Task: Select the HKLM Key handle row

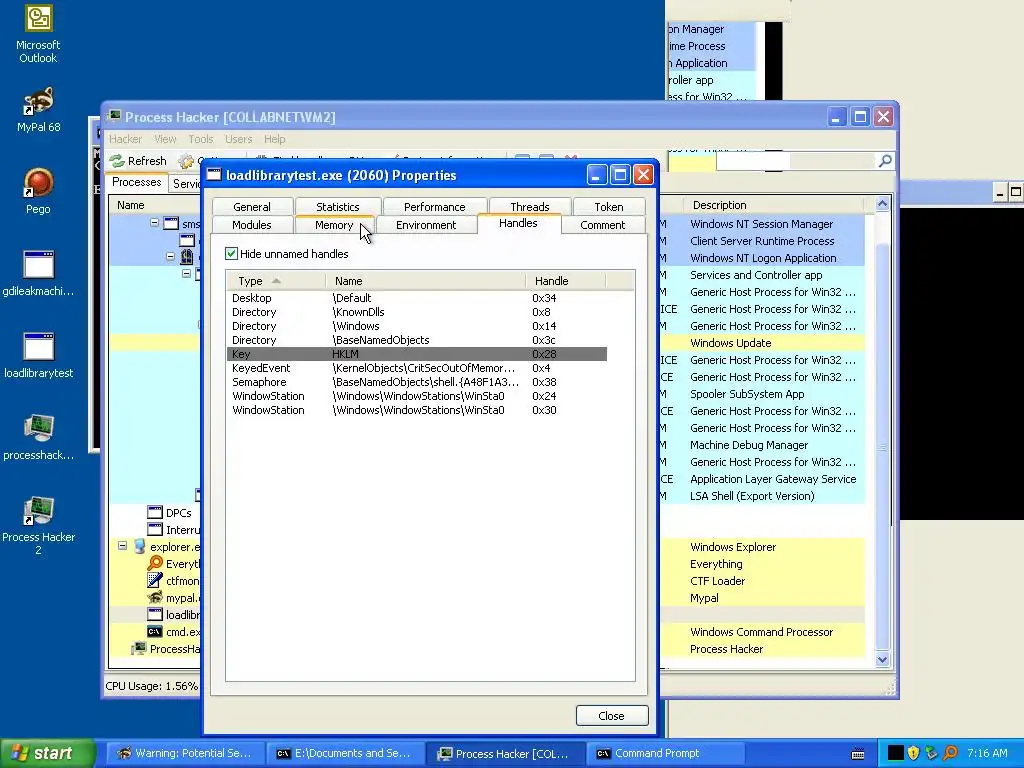Action: pyautogui.click(x=417, y=354)
